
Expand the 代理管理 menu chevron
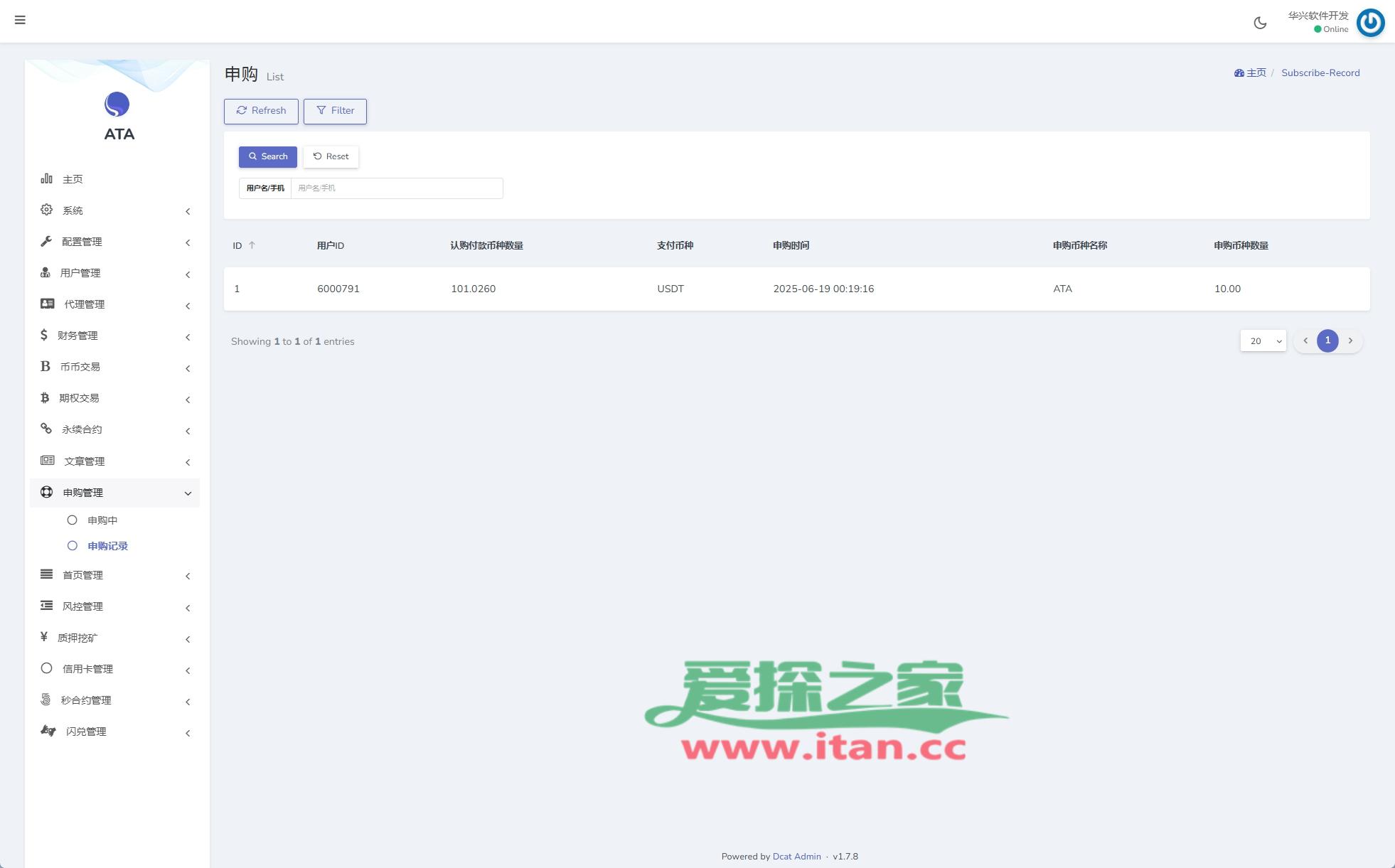(188, 306)
